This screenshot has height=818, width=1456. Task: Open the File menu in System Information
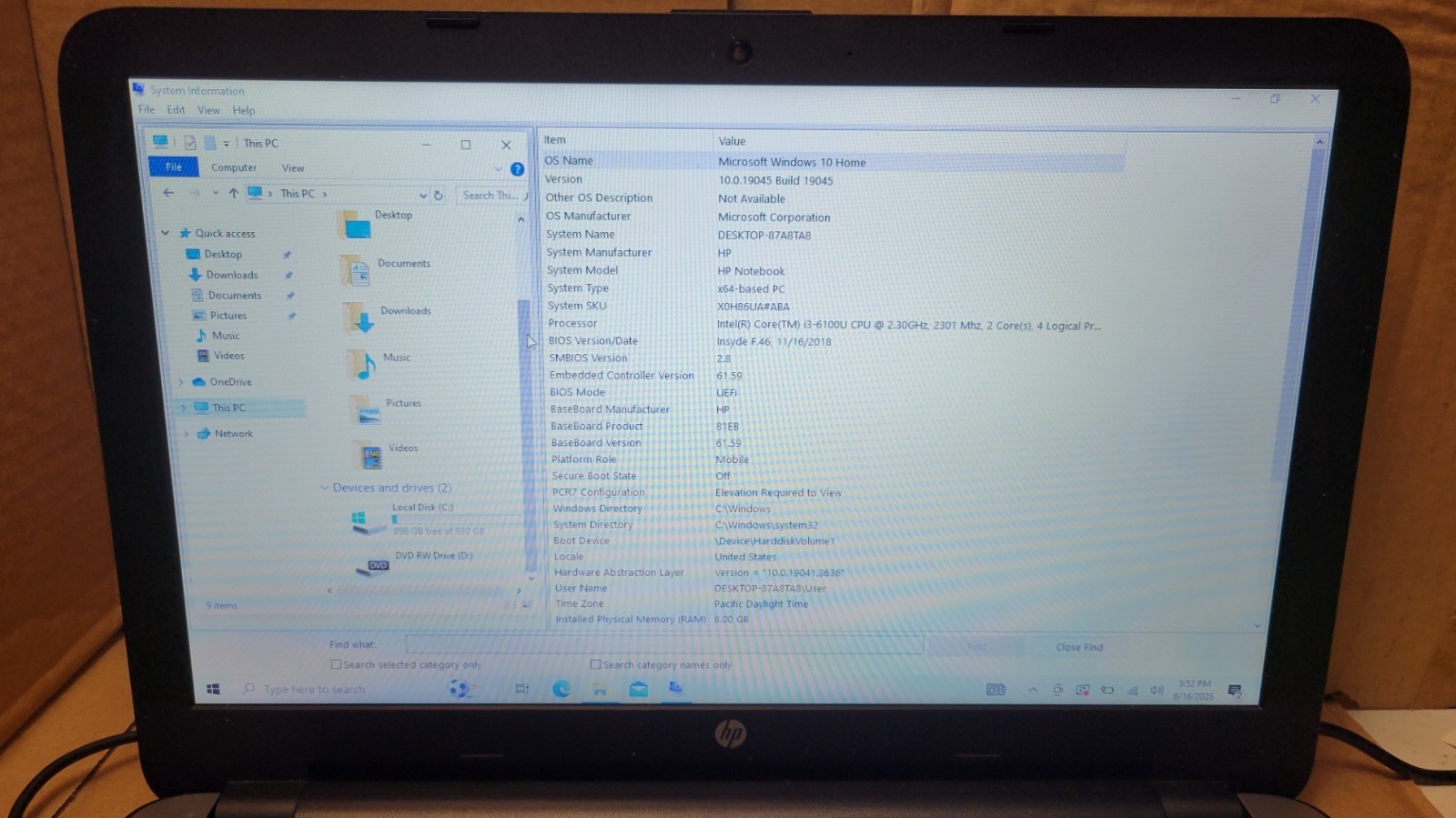[x=147, y=109]
